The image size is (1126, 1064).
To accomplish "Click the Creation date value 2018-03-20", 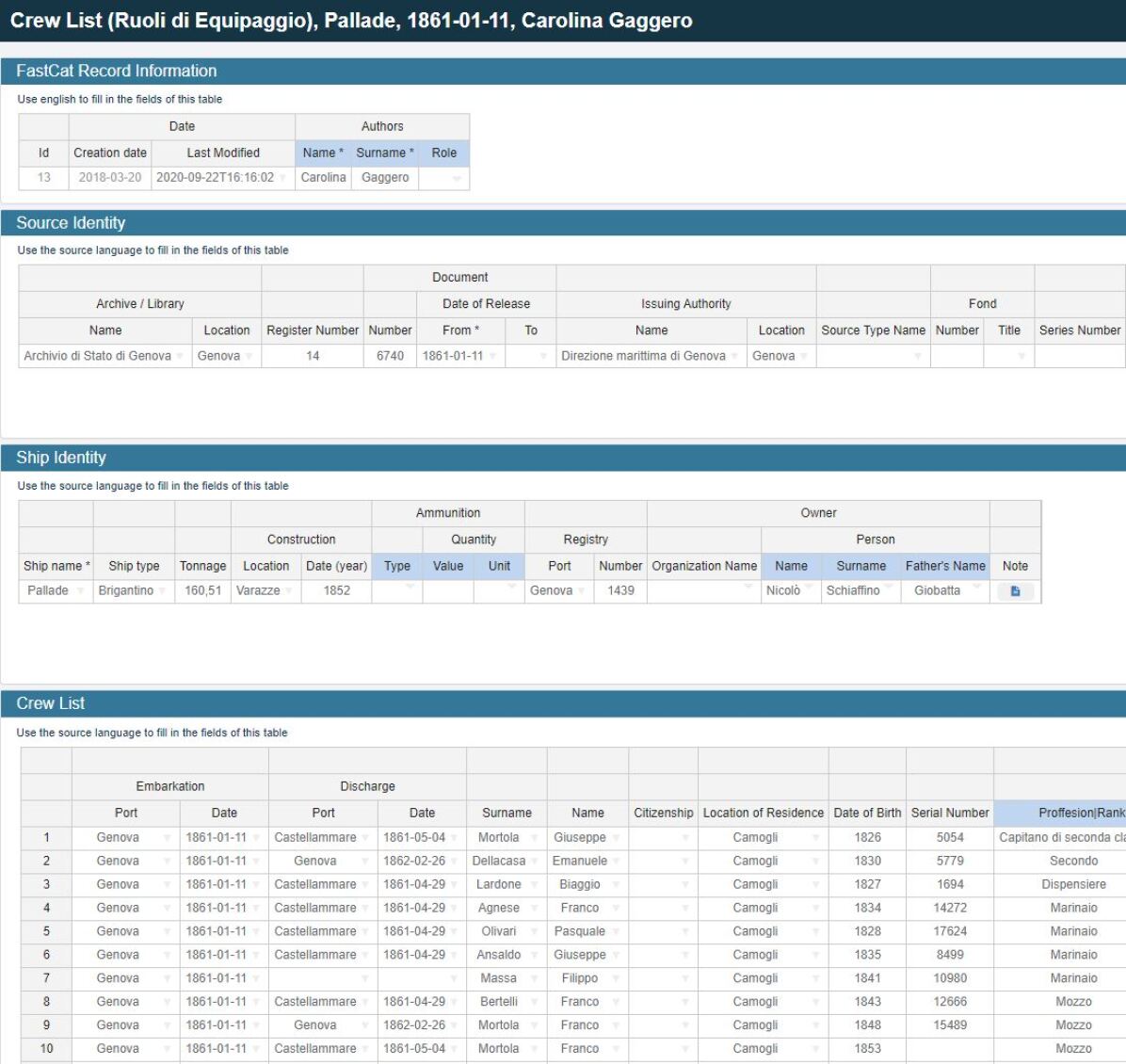I will point(110,177).
